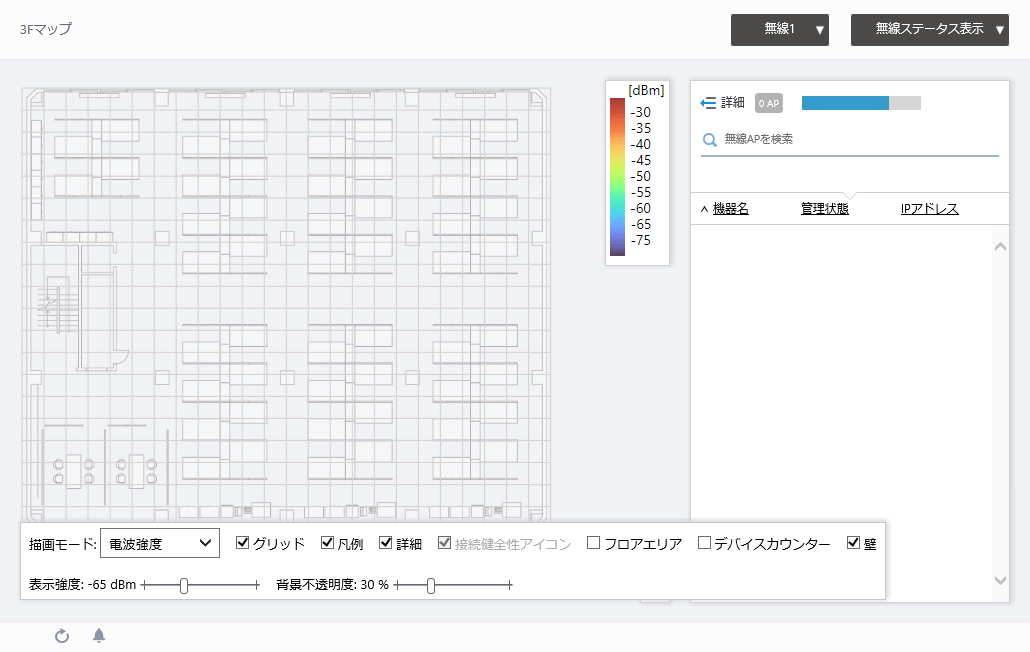
Task: Click the -75 legend value
Action: 640,240
